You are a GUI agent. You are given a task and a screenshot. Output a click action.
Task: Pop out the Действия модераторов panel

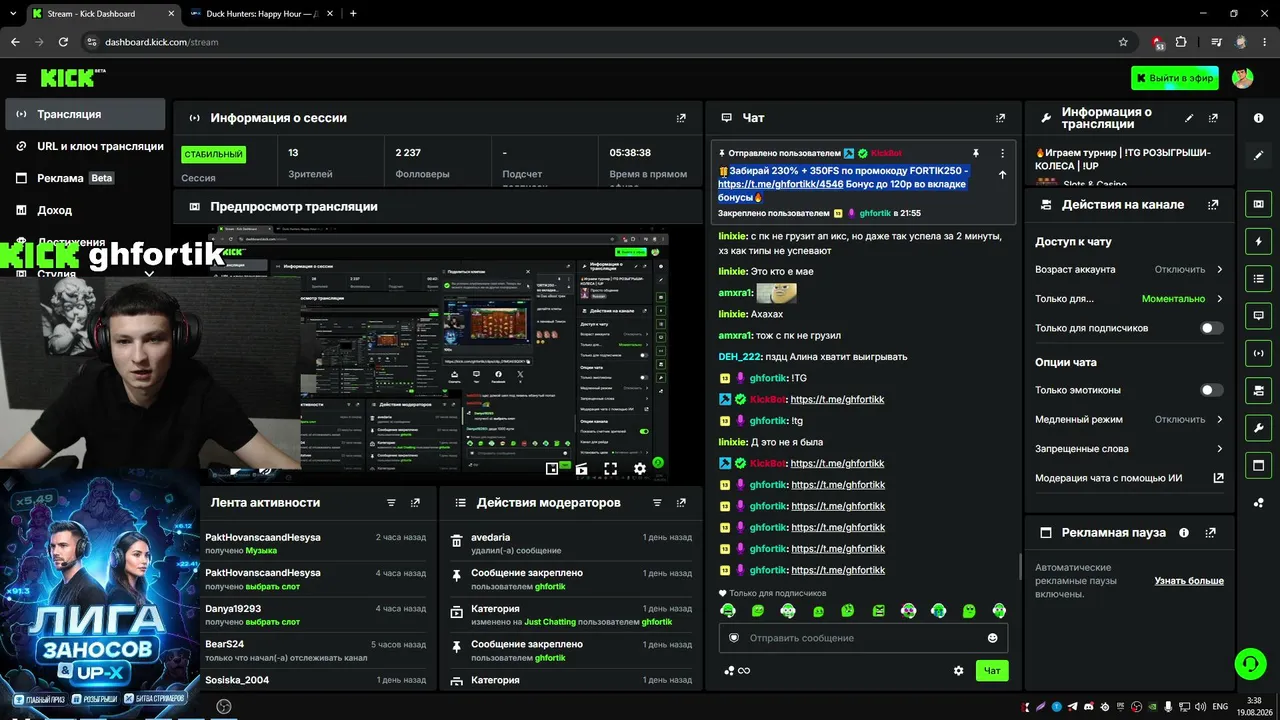coord(681,503)
